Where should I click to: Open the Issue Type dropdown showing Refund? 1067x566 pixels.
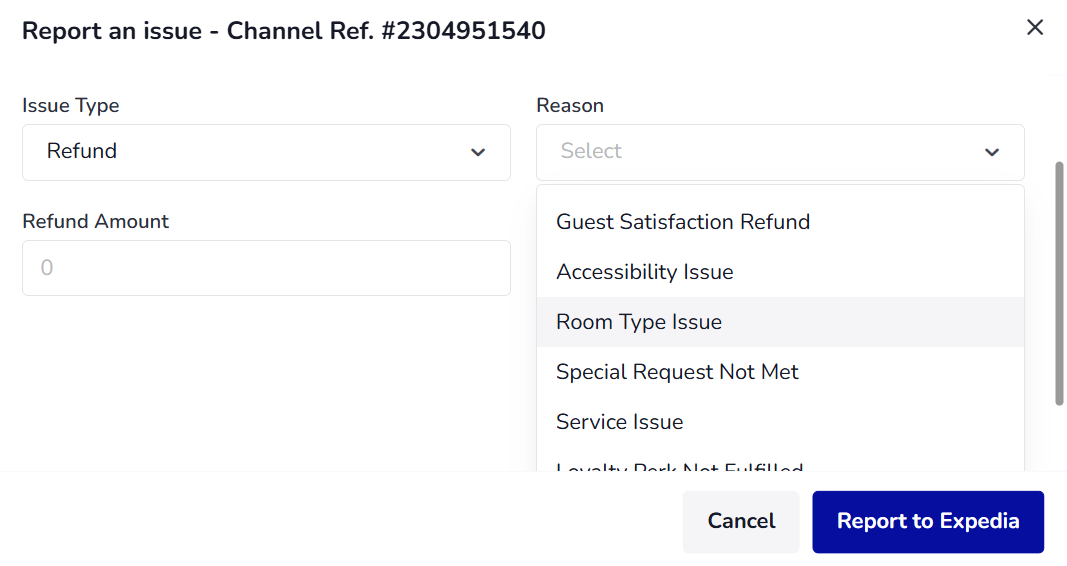[x=266, y=152]
